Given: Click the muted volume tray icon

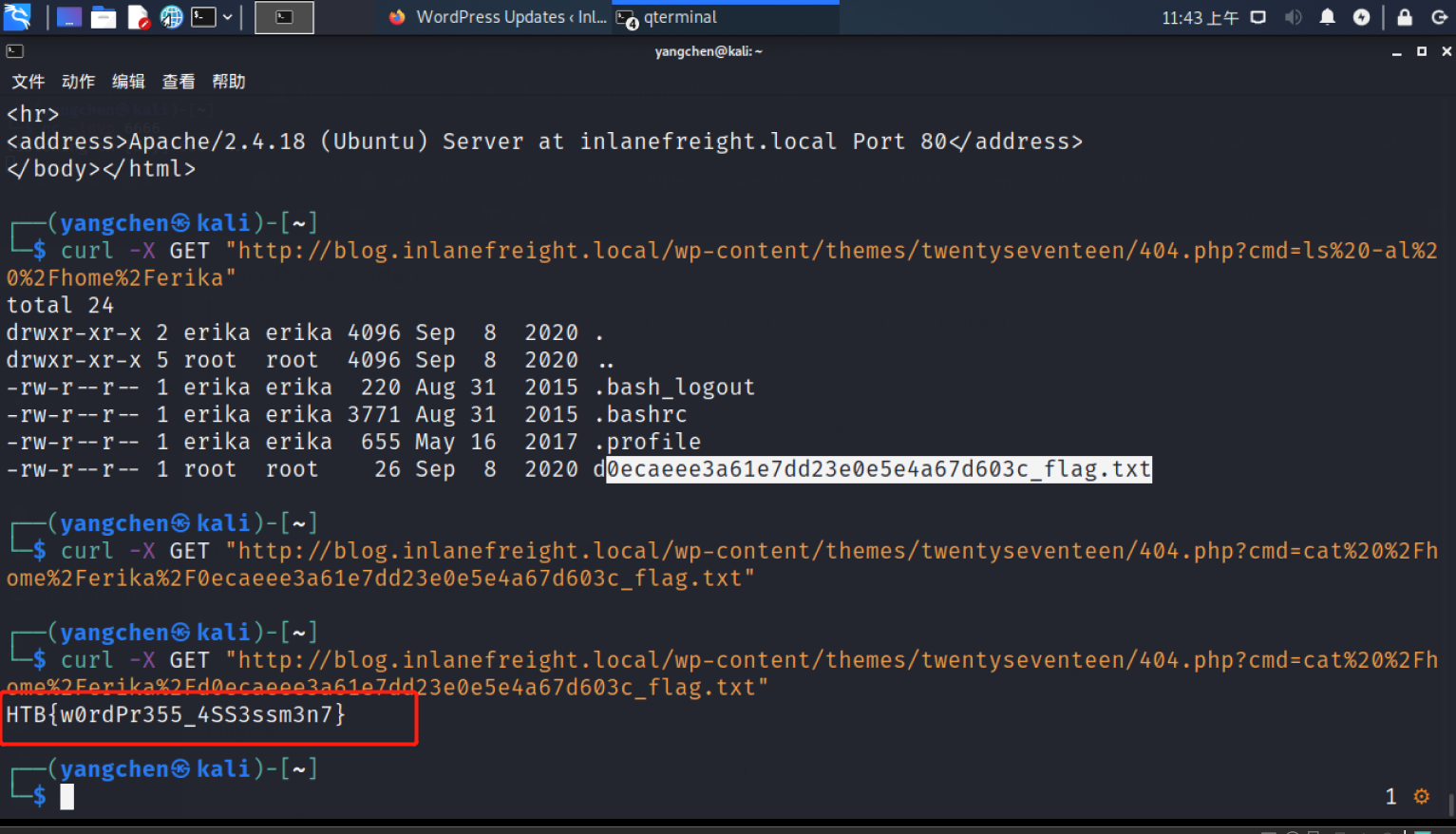Looking at the screenshot, I should 1293,17.
